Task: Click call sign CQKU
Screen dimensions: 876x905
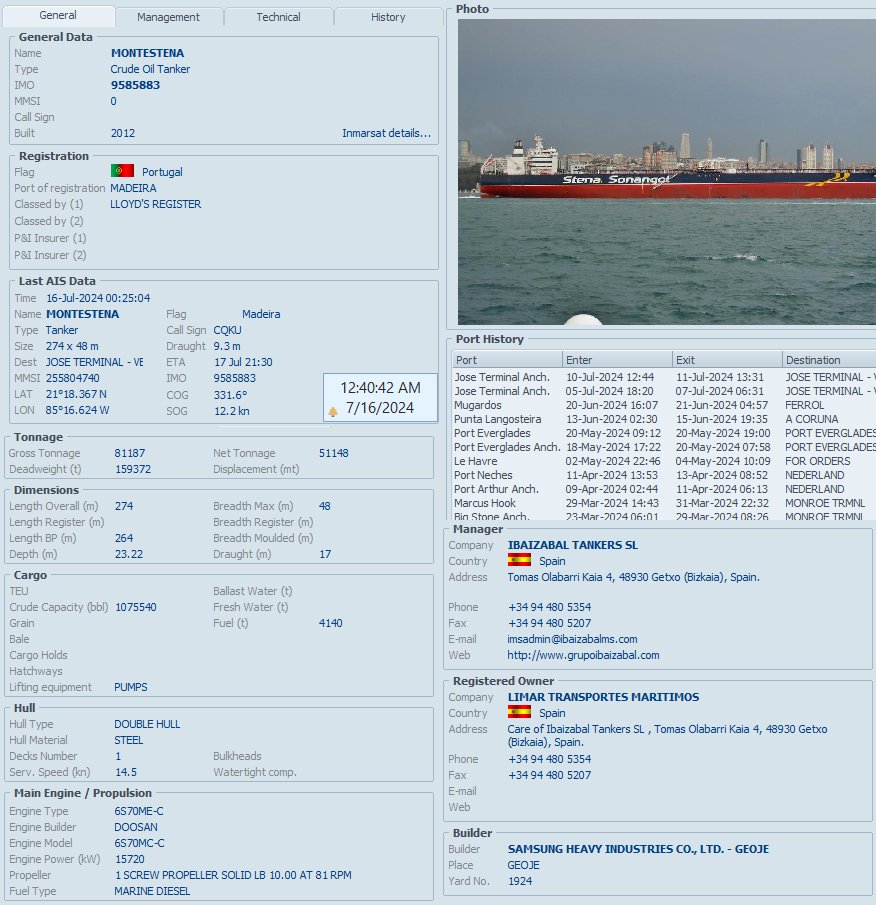Action: 227,330
